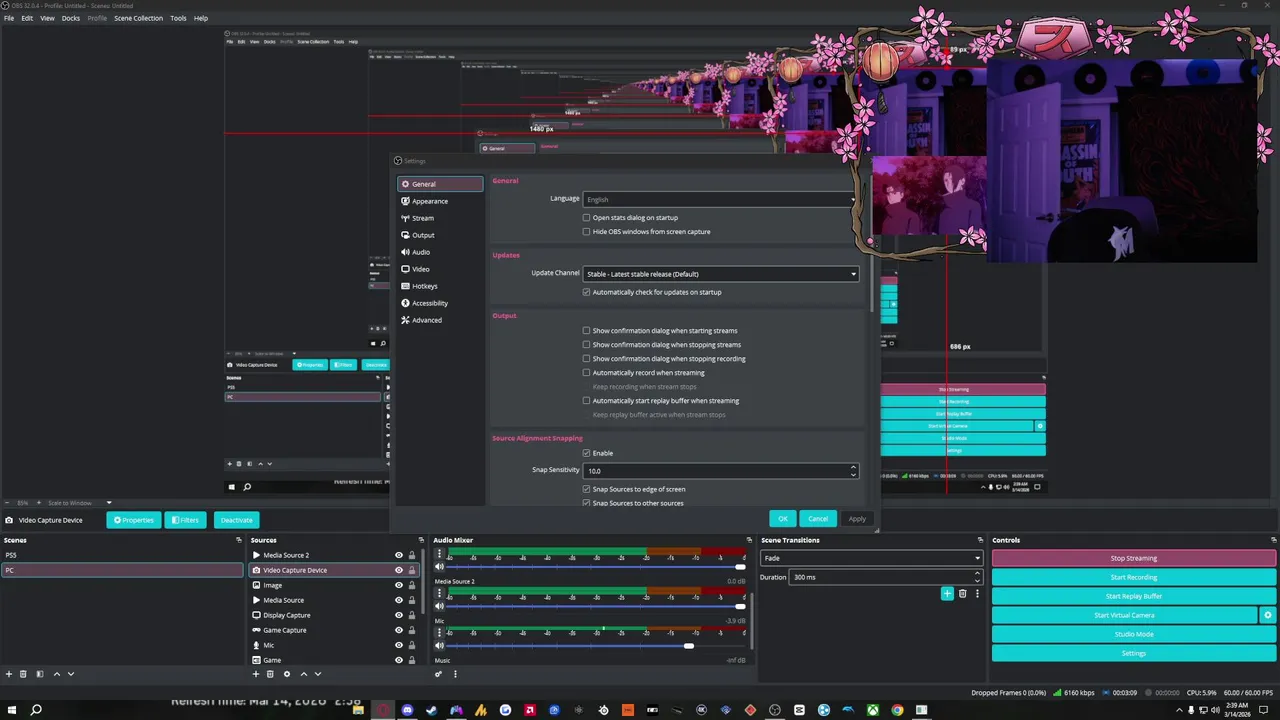Open preview Scale to Window dropdown
1280x720 pixels.
click(79, 503)
